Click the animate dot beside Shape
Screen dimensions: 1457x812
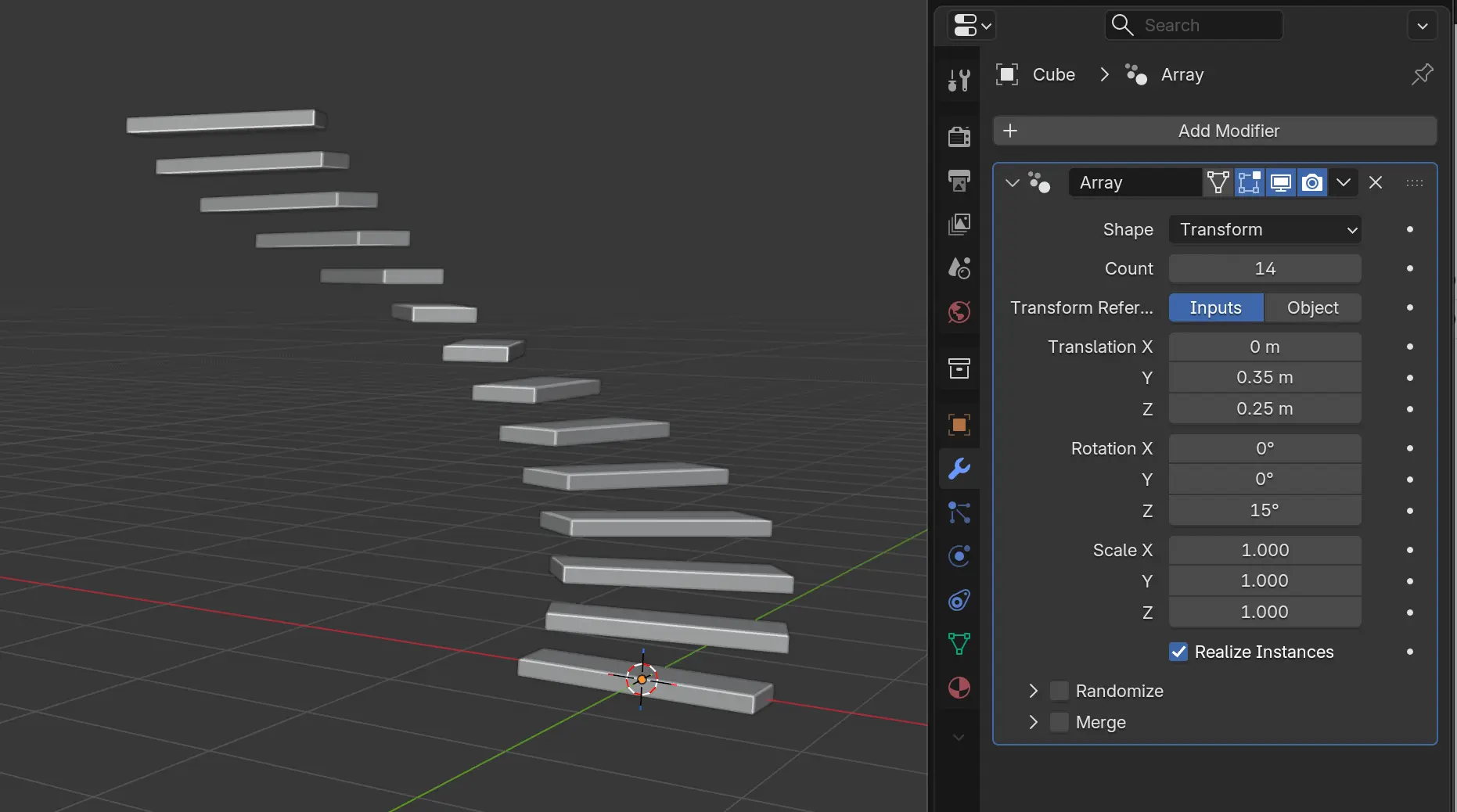coord(1410,229)
